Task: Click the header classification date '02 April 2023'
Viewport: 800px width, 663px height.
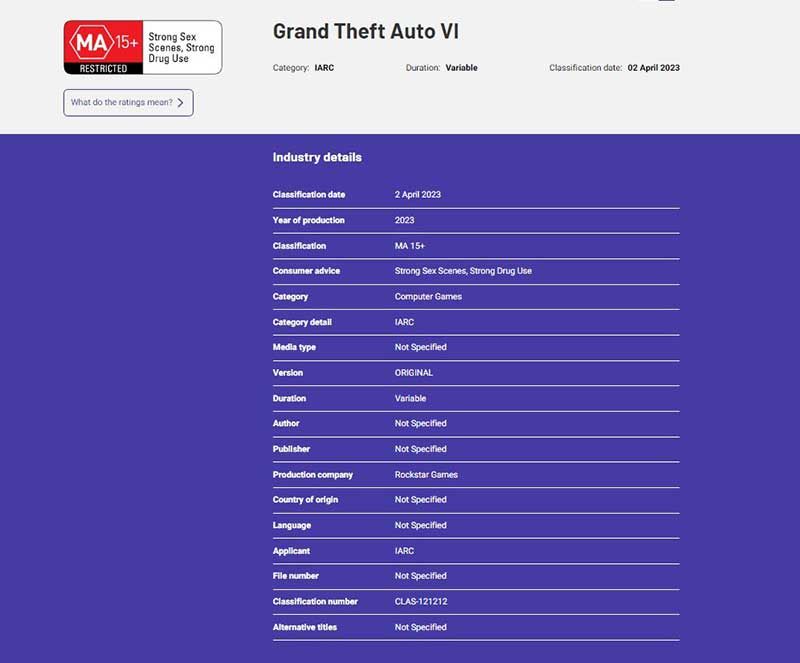Action: pyautogui.click(x=654, y=68)
